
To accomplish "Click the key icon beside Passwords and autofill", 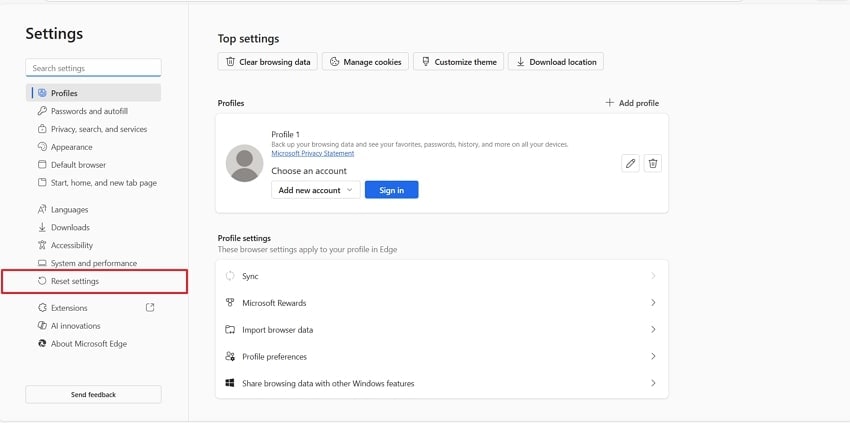I will (42, 111).
